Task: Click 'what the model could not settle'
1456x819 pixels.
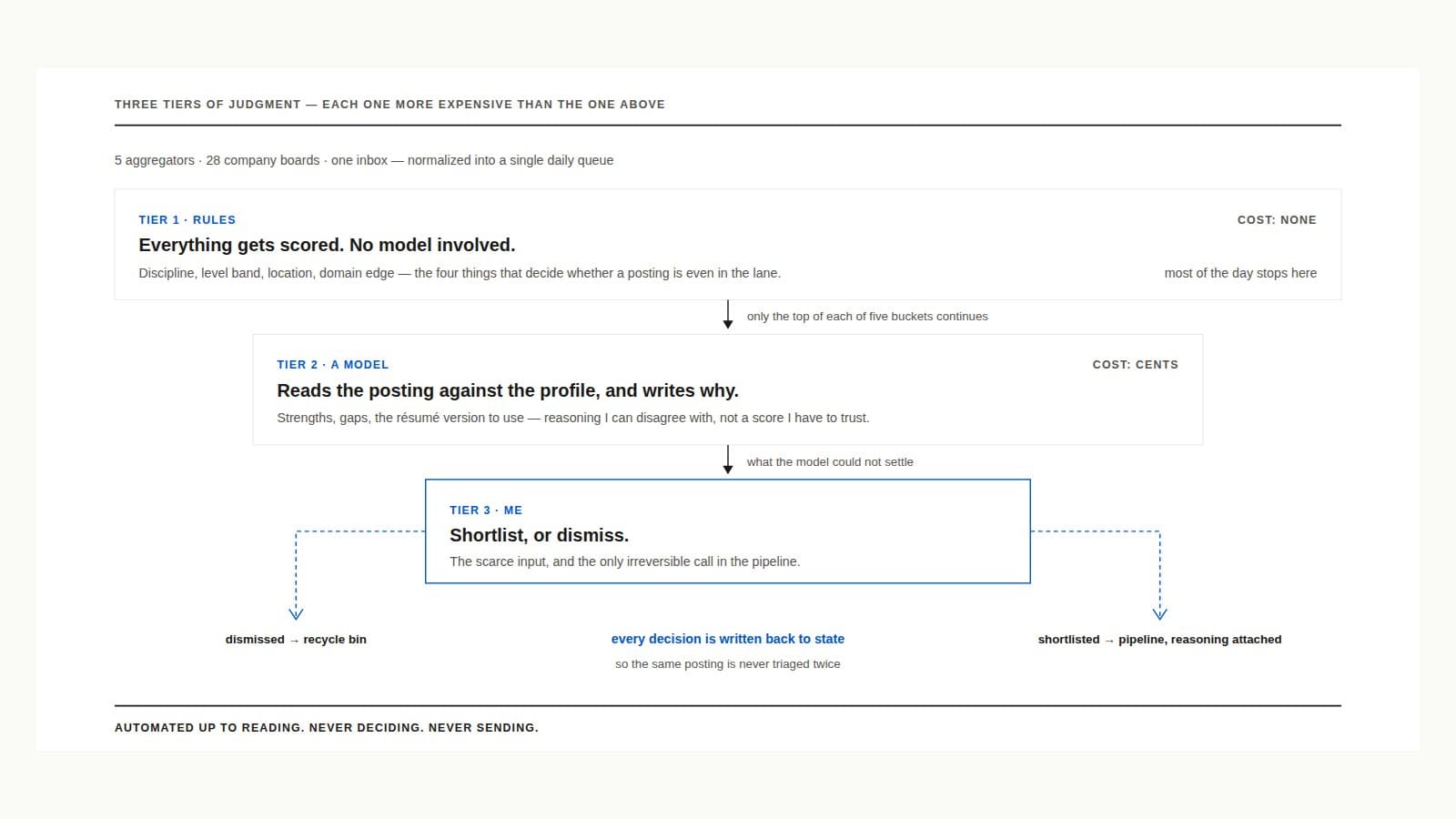Action: (x=830, y=462)
